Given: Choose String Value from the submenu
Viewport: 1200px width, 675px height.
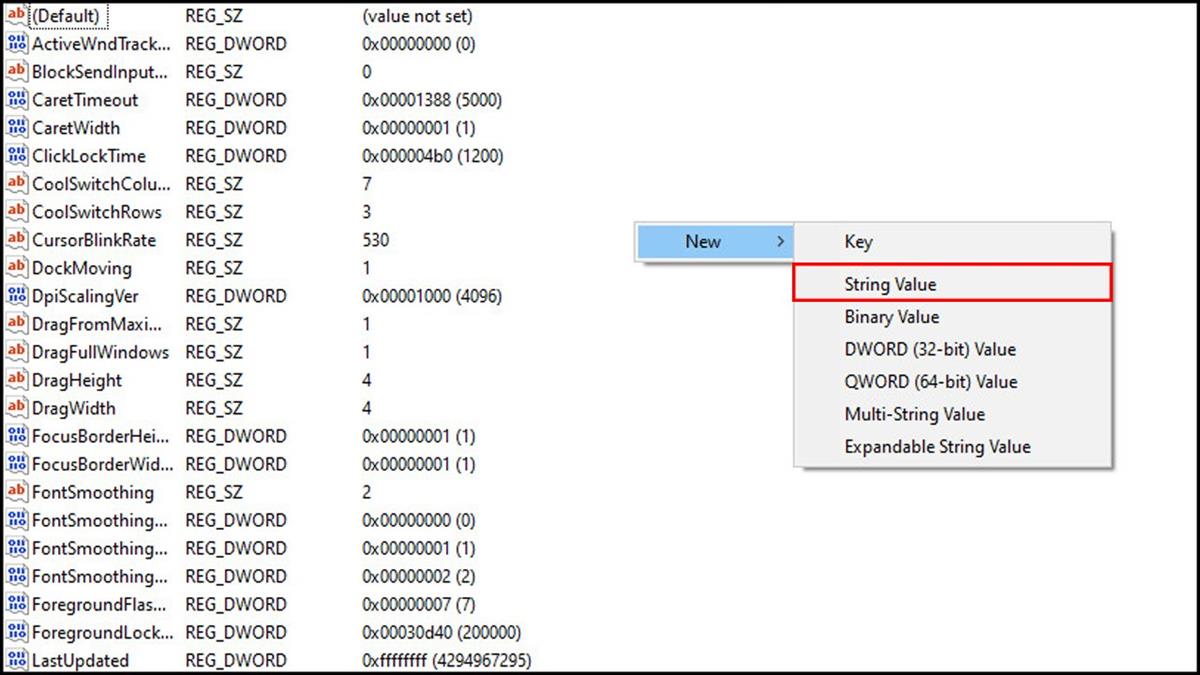Looking at the screenshot, I should pyautogui.click(x=890, y=284).
